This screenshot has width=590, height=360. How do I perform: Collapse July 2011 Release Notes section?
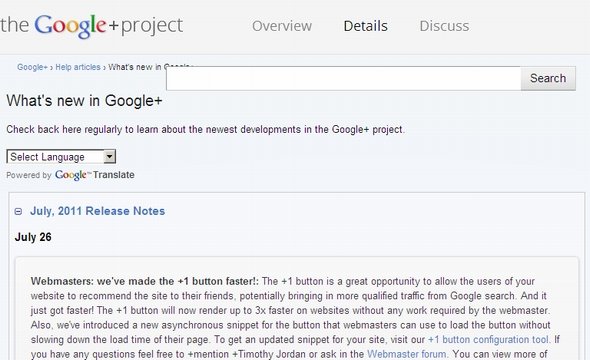pos(18,211)
